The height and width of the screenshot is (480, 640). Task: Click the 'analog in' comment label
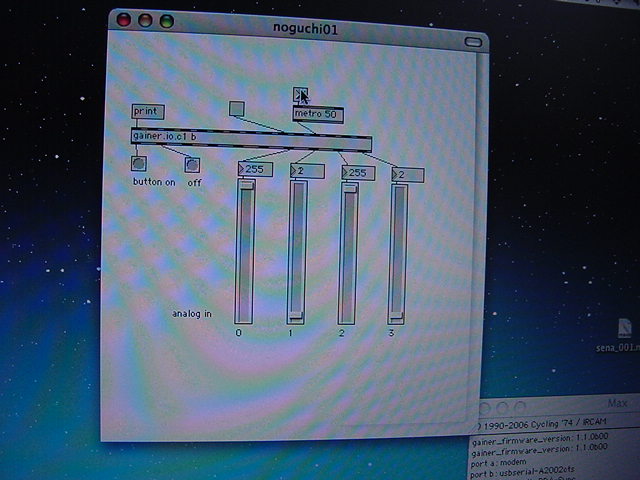point(192,314)
